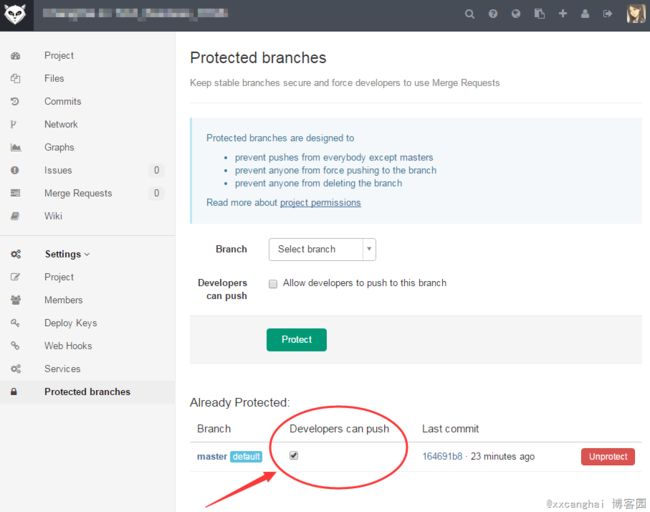Click the Already Protected heading
650x512 pixels.
[240, 403]
